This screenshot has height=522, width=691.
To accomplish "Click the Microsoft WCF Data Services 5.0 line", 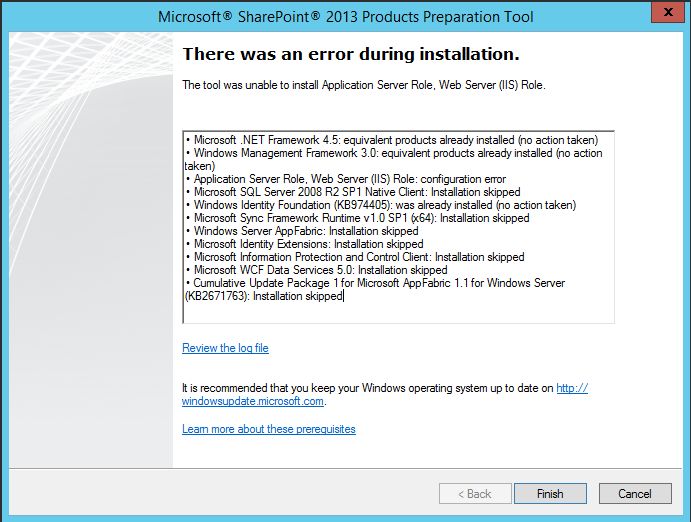I will 316,270.
